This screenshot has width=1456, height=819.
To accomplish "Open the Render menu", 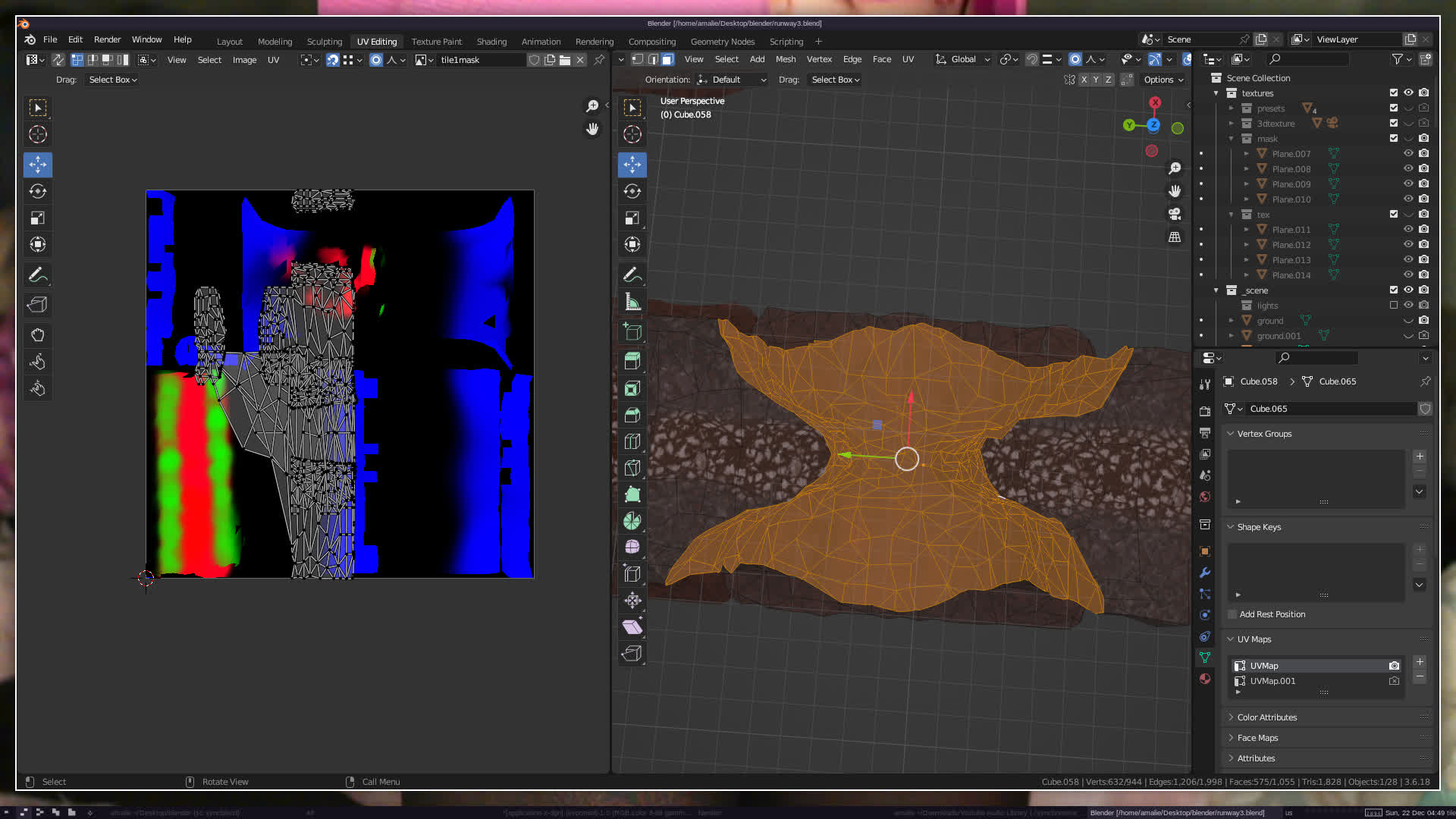I will 107,39.
